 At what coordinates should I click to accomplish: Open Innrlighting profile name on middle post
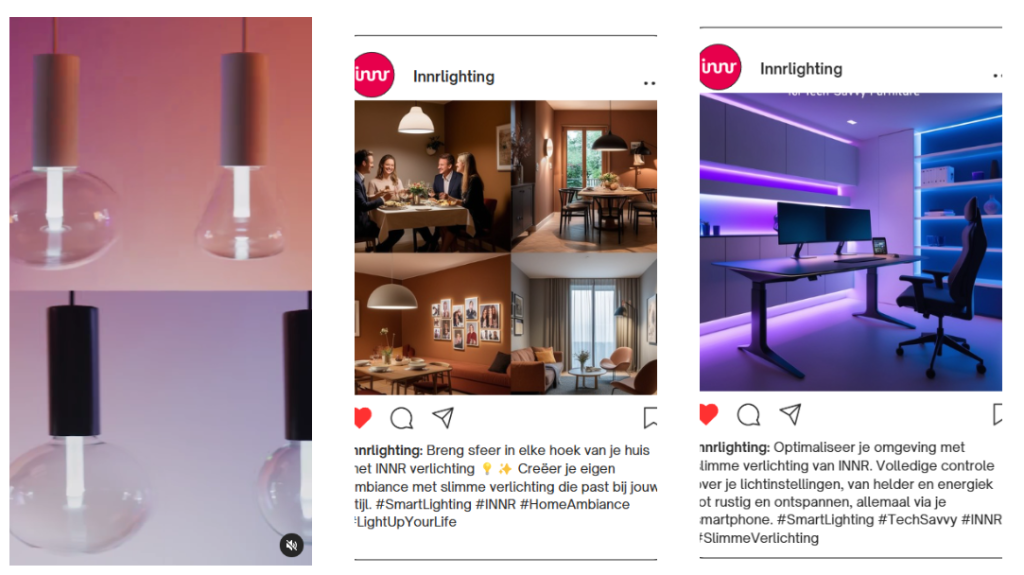point(454,76)
